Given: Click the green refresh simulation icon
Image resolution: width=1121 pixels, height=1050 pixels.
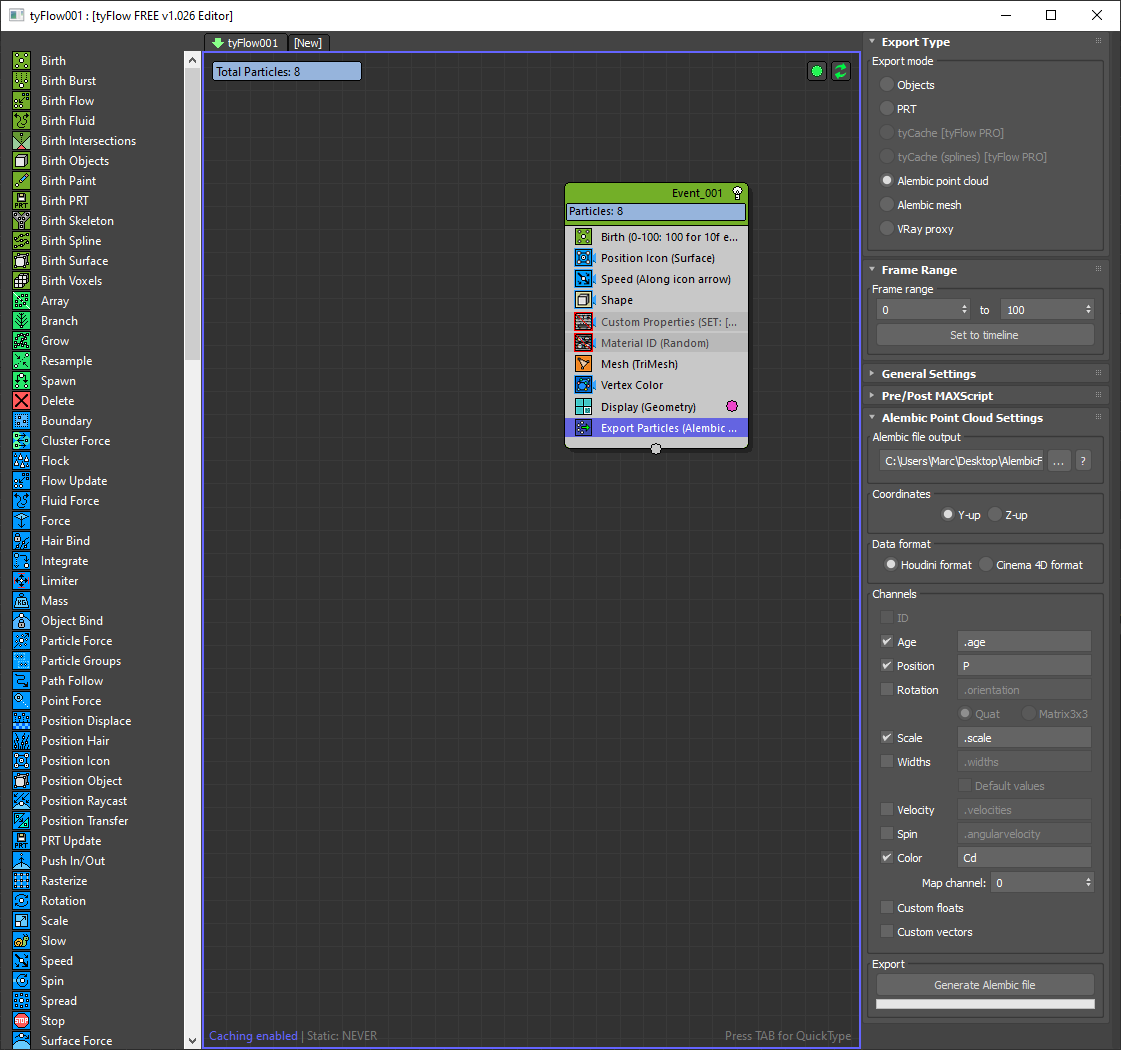Looking at the screenshot, I should click(841, 71).
